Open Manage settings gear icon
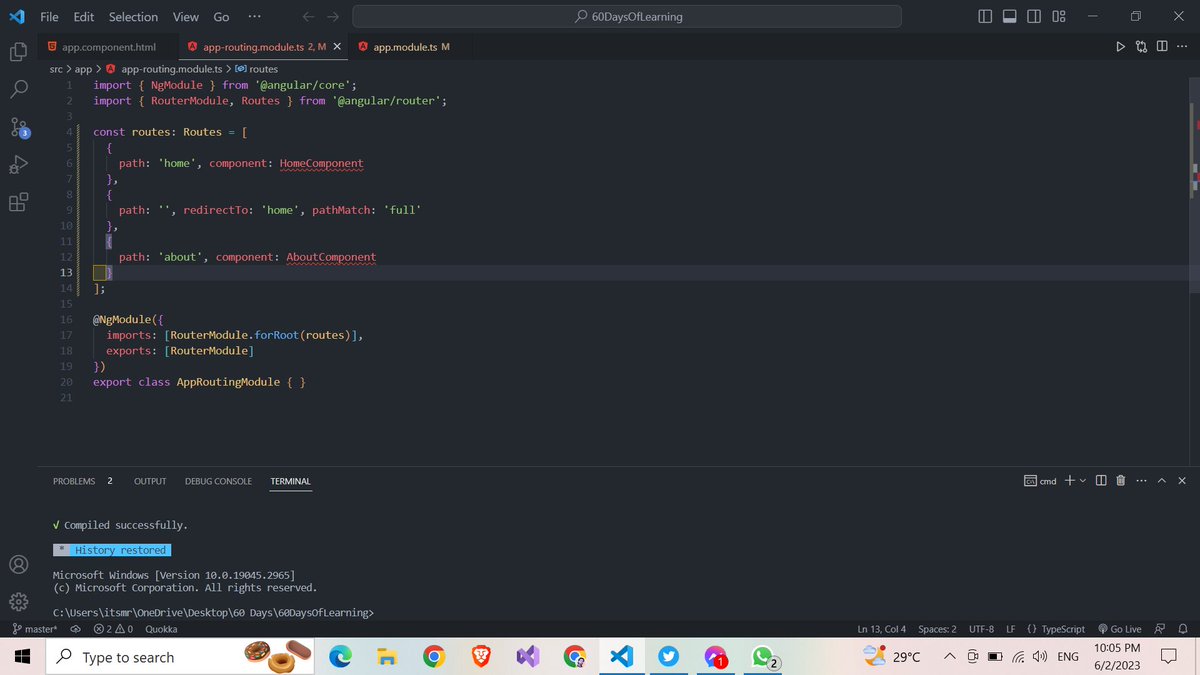1200x675 pixels. (18, 601)
